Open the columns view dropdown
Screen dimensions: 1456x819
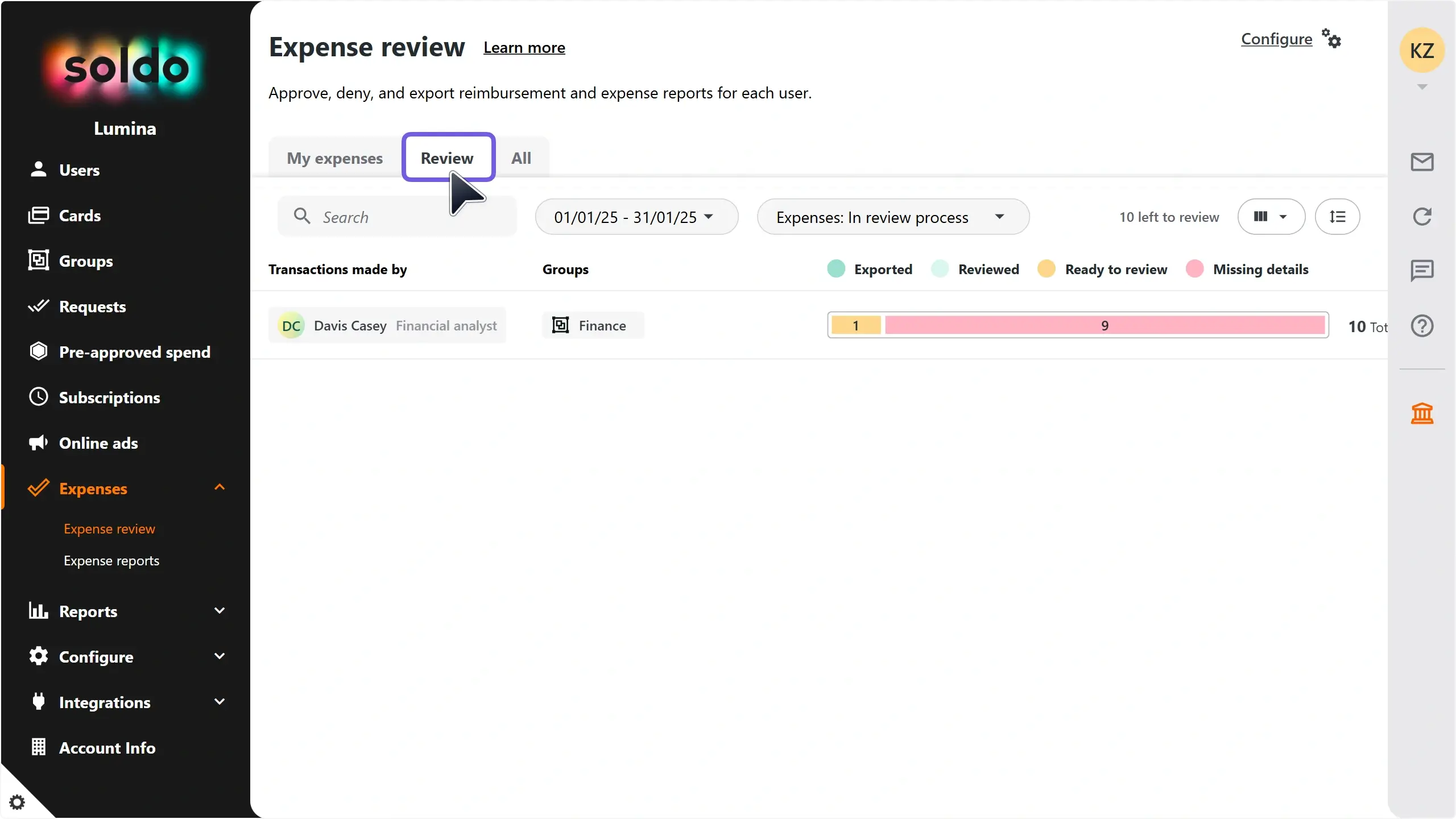(1271, 217)
